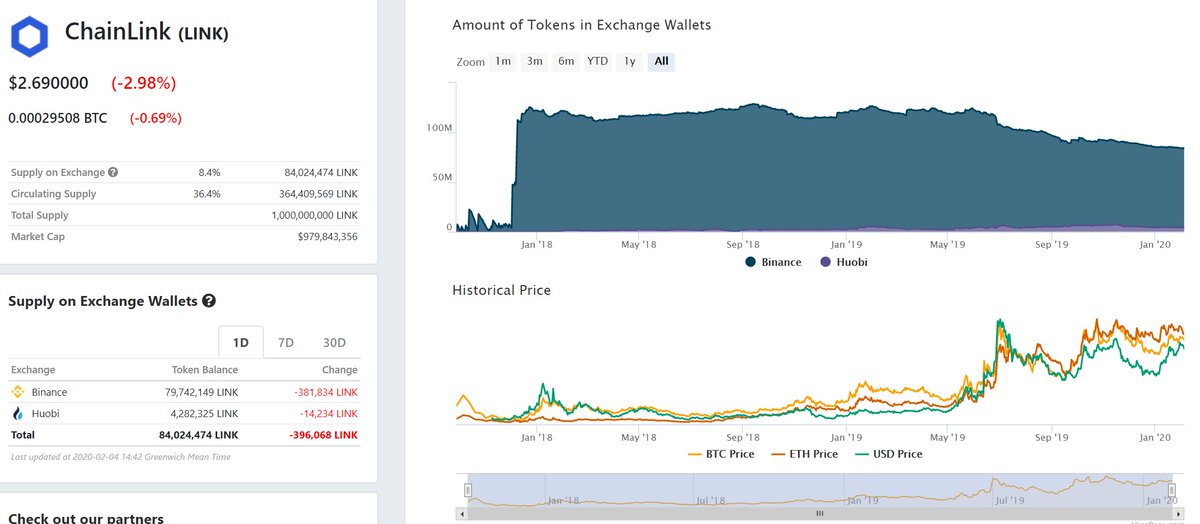The width and height of the screenshot is (1200, 524).
Task: Select All zoom range
Action: tap(661, 62)
